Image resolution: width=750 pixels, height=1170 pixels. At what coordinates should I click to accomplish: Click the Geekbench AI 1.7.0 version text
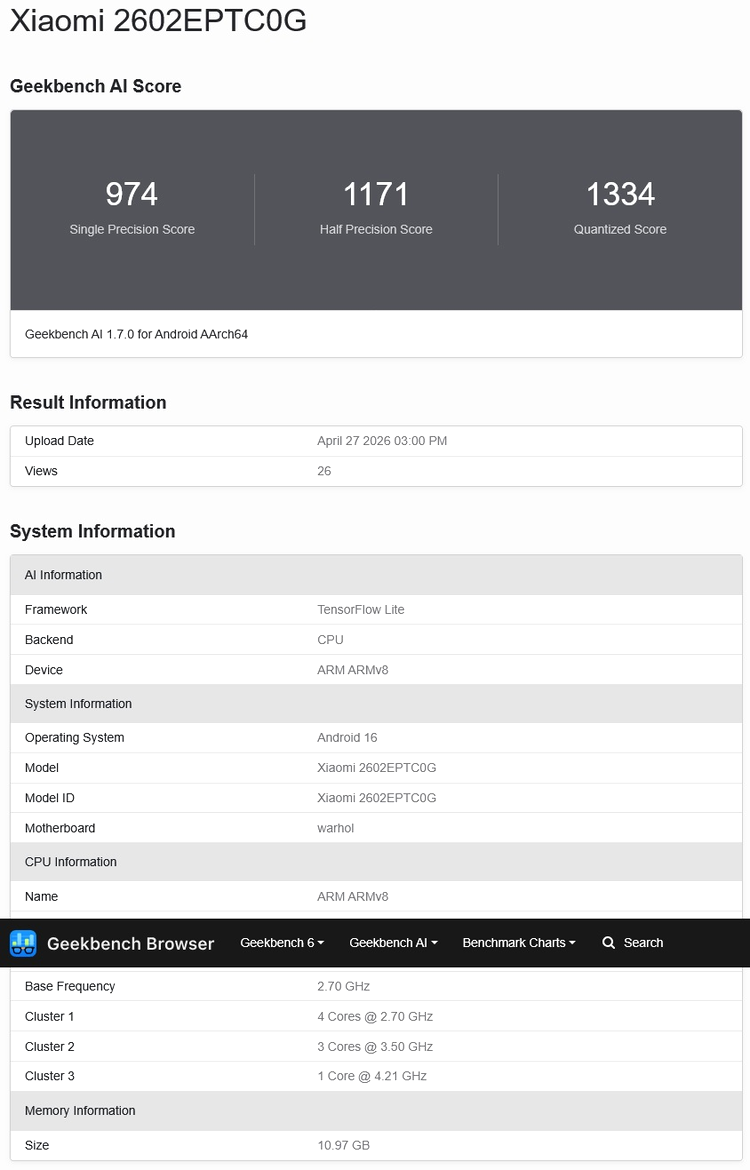point(136,334)
